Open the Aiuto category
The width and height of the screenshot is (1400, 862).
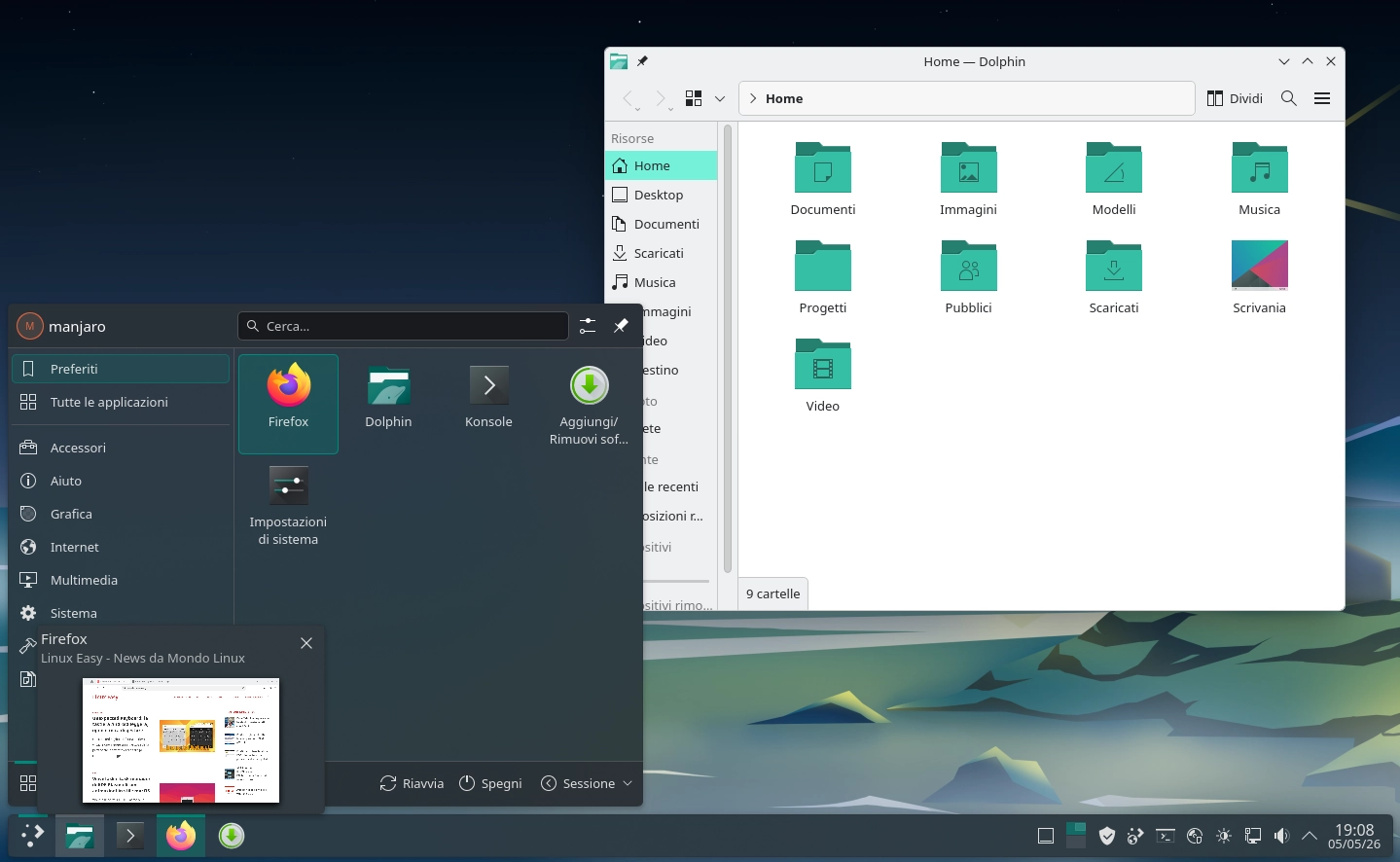[121, 481]
